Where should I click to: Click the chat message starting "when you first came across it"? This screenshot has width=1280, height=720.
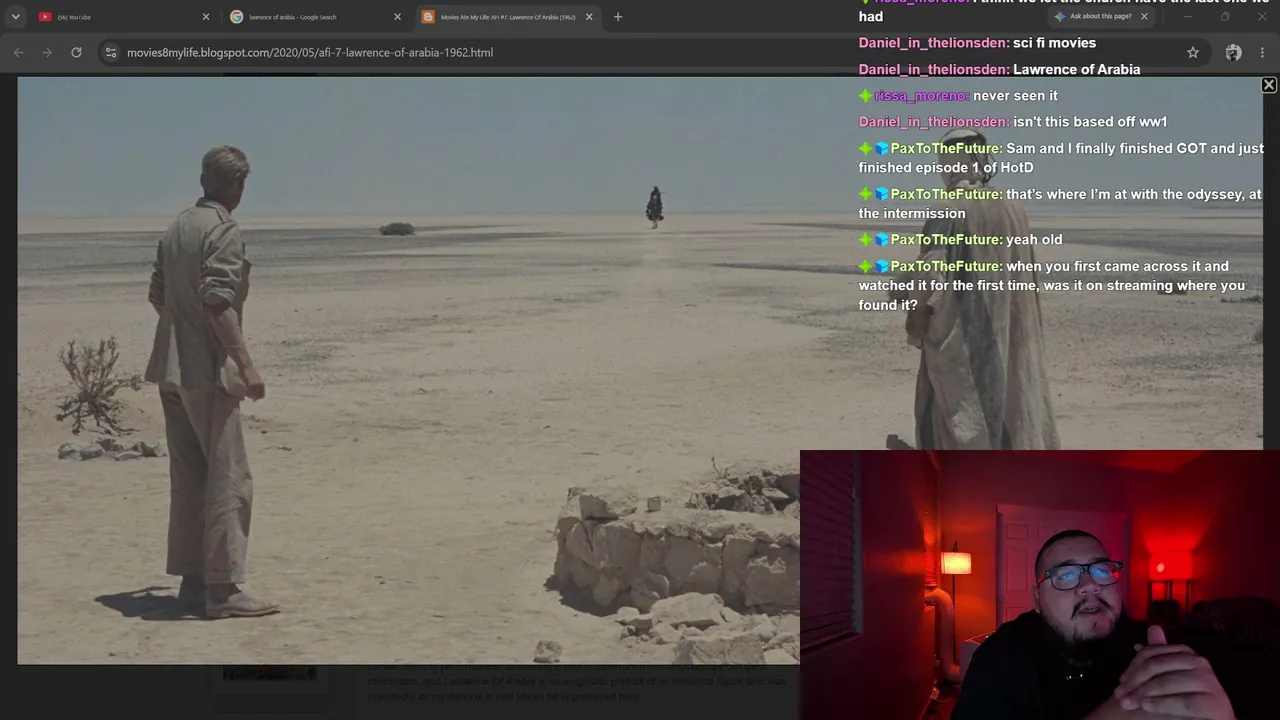click(x=1052, y=286)
